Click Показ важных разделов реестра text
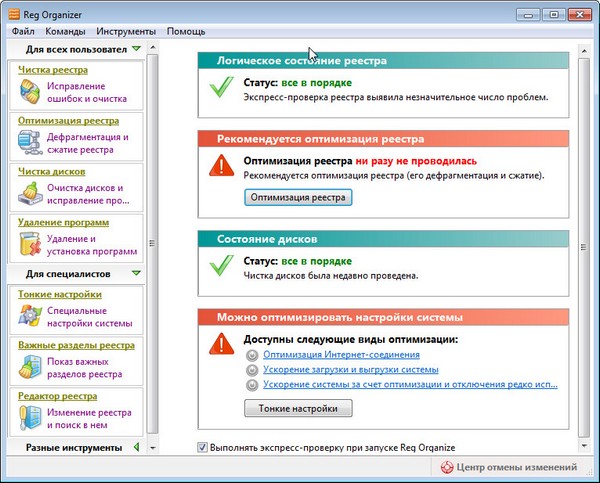The height and width of the screenshot is (483, 600). [x=85, y=368]
